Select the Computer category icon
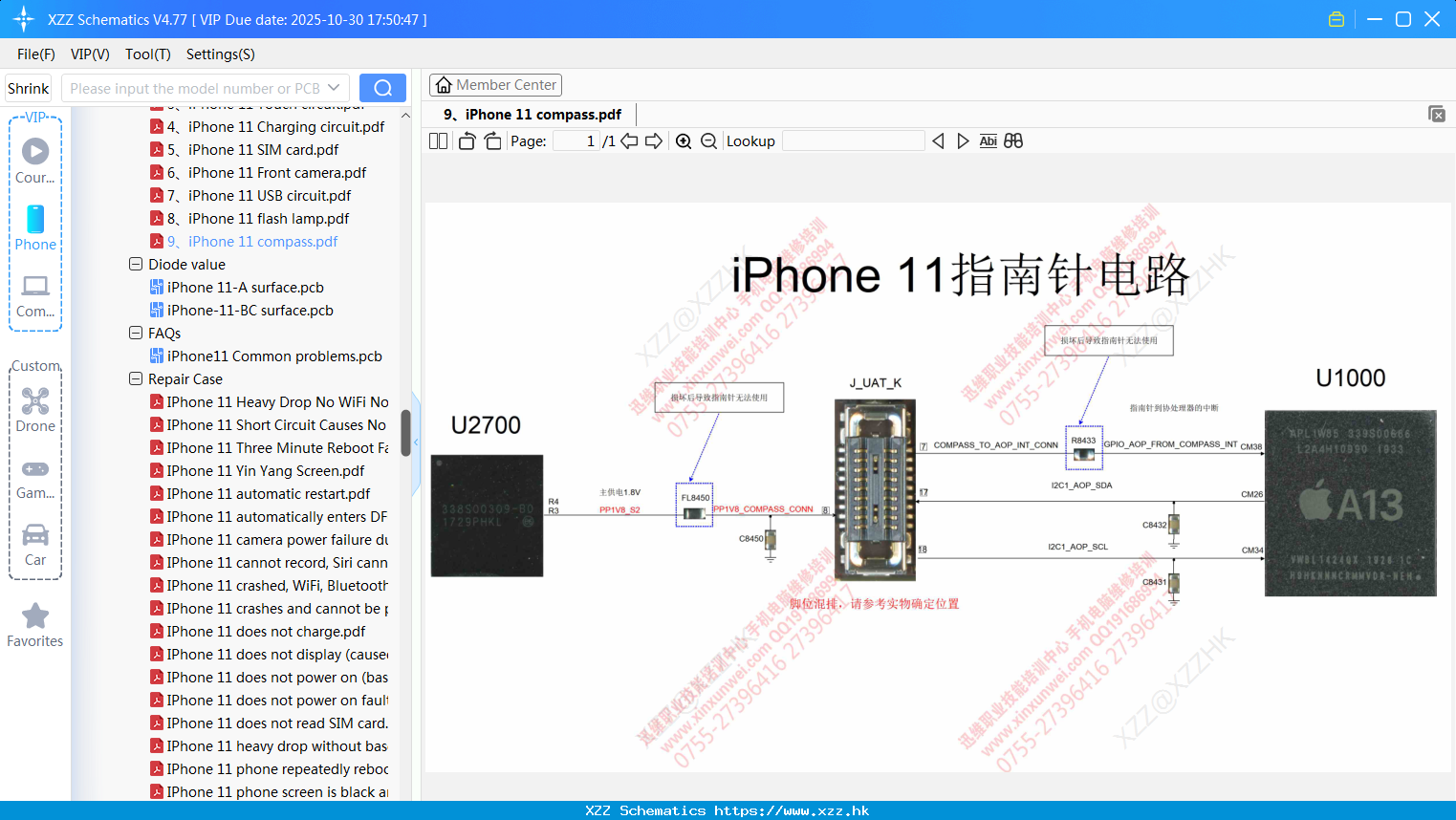Screen dimensions: 1456x820 [35, 295]
